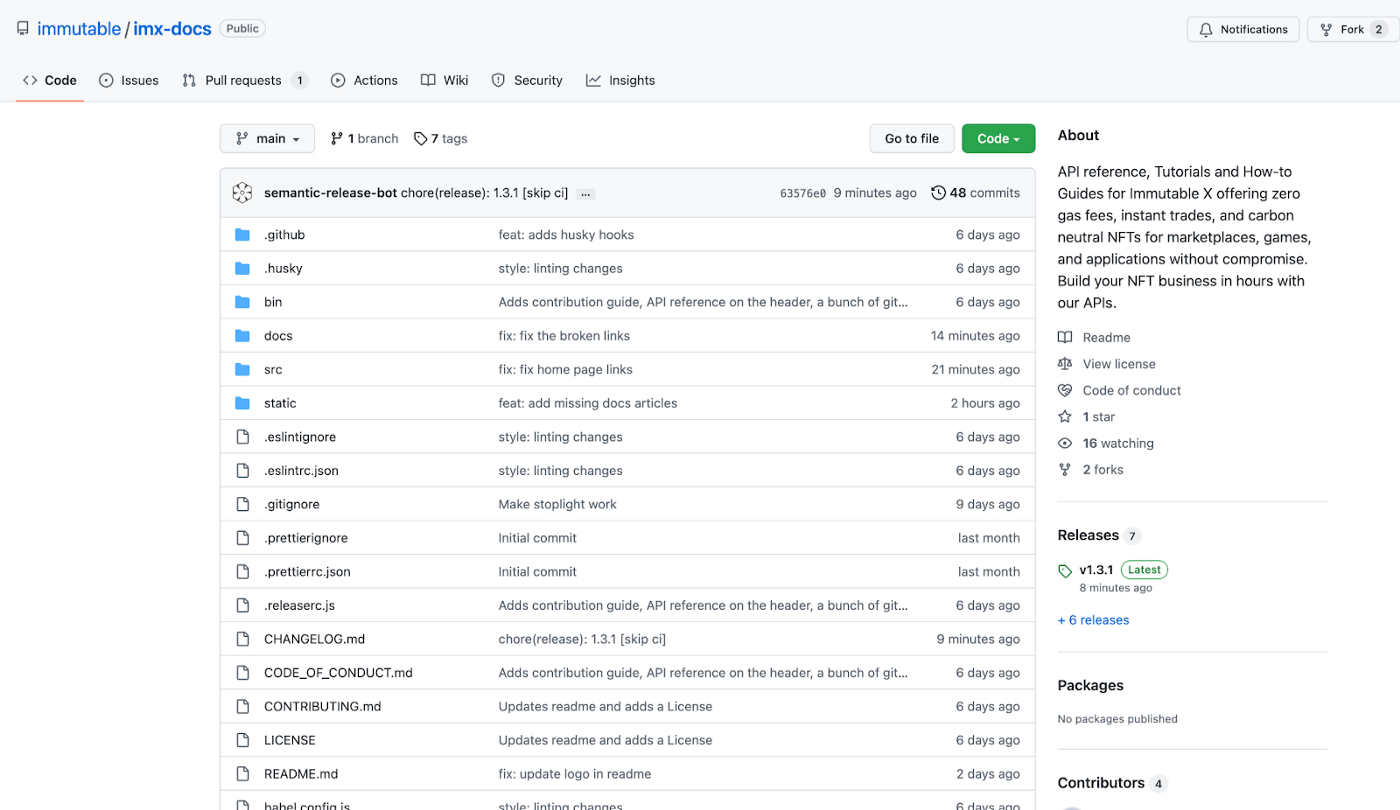This screenshot has height=810, width=1400.
Task: View the Code of conduct
Action: (1131, 390)
